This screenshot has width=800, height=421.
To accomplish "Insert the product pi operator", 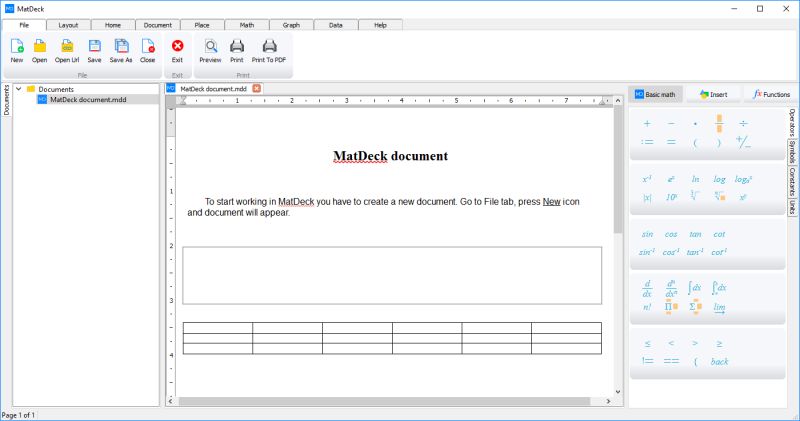I will [x=671, y=307].
